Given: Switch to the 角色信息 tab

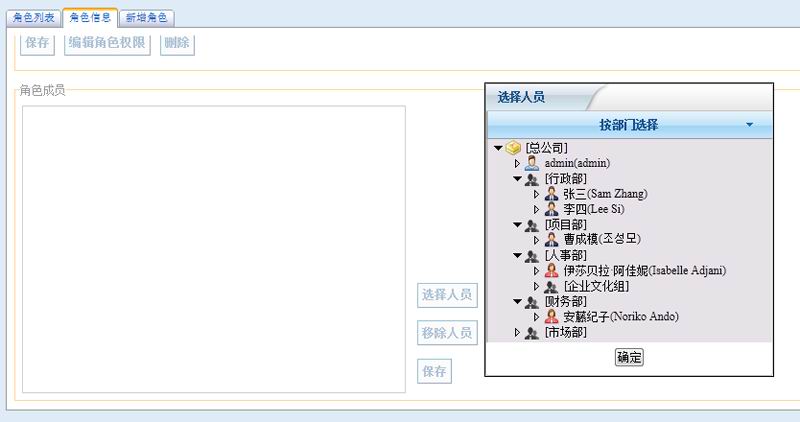Looking at the screenshot, I should [90, 17].
